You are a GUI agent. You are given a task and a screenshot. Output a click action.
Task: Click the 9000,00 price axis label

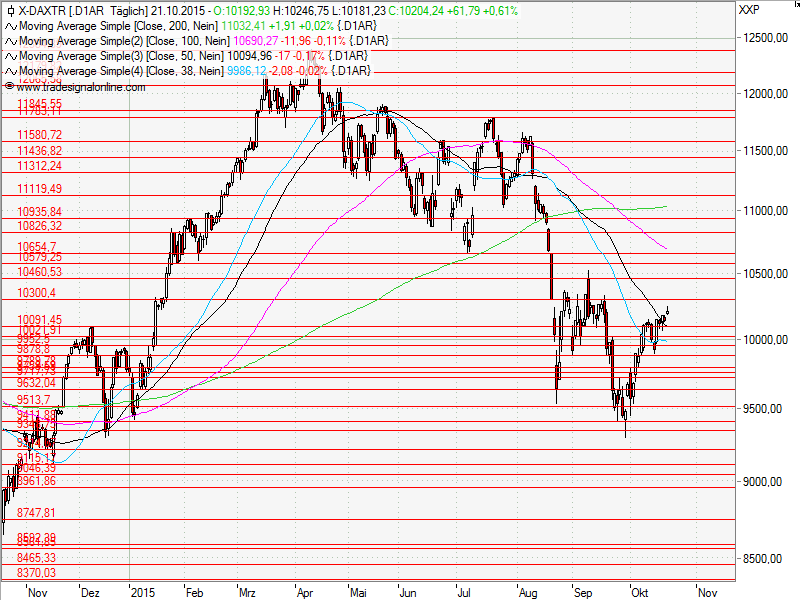coord(761,482)
